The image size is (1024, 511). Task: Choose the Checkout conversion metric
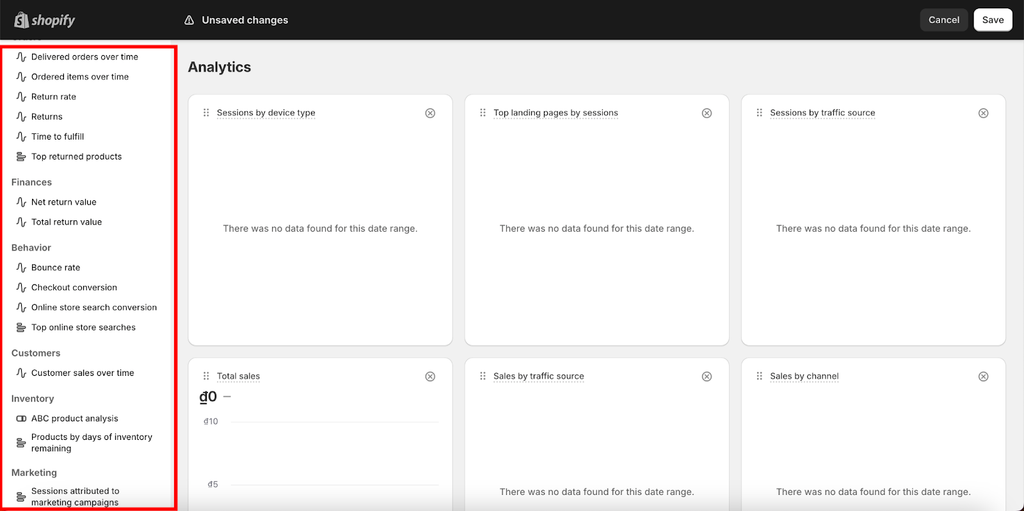click(74, 288)
